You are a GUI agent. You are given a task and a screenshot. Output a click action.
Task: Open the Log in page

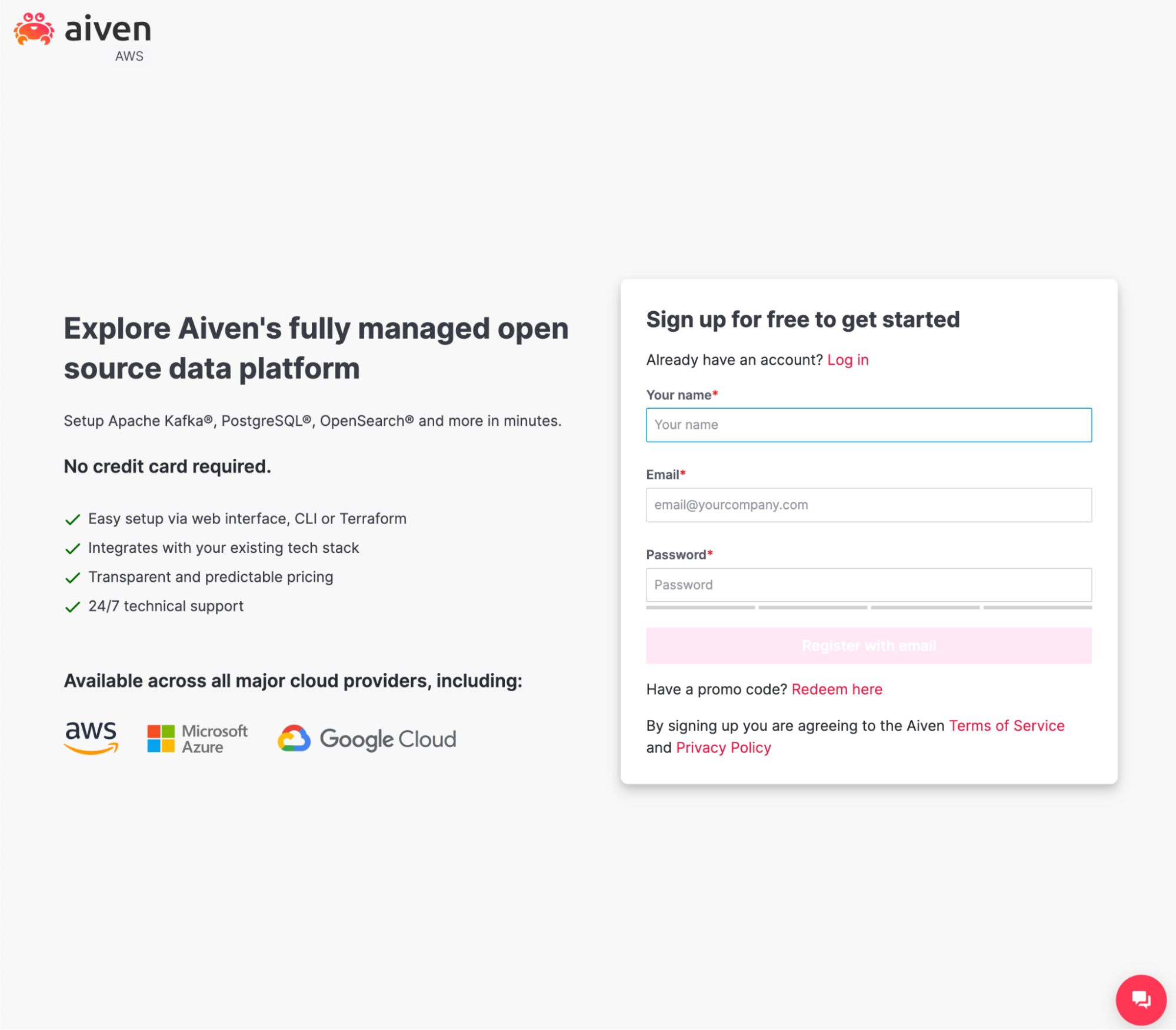(x=847, y=359)
